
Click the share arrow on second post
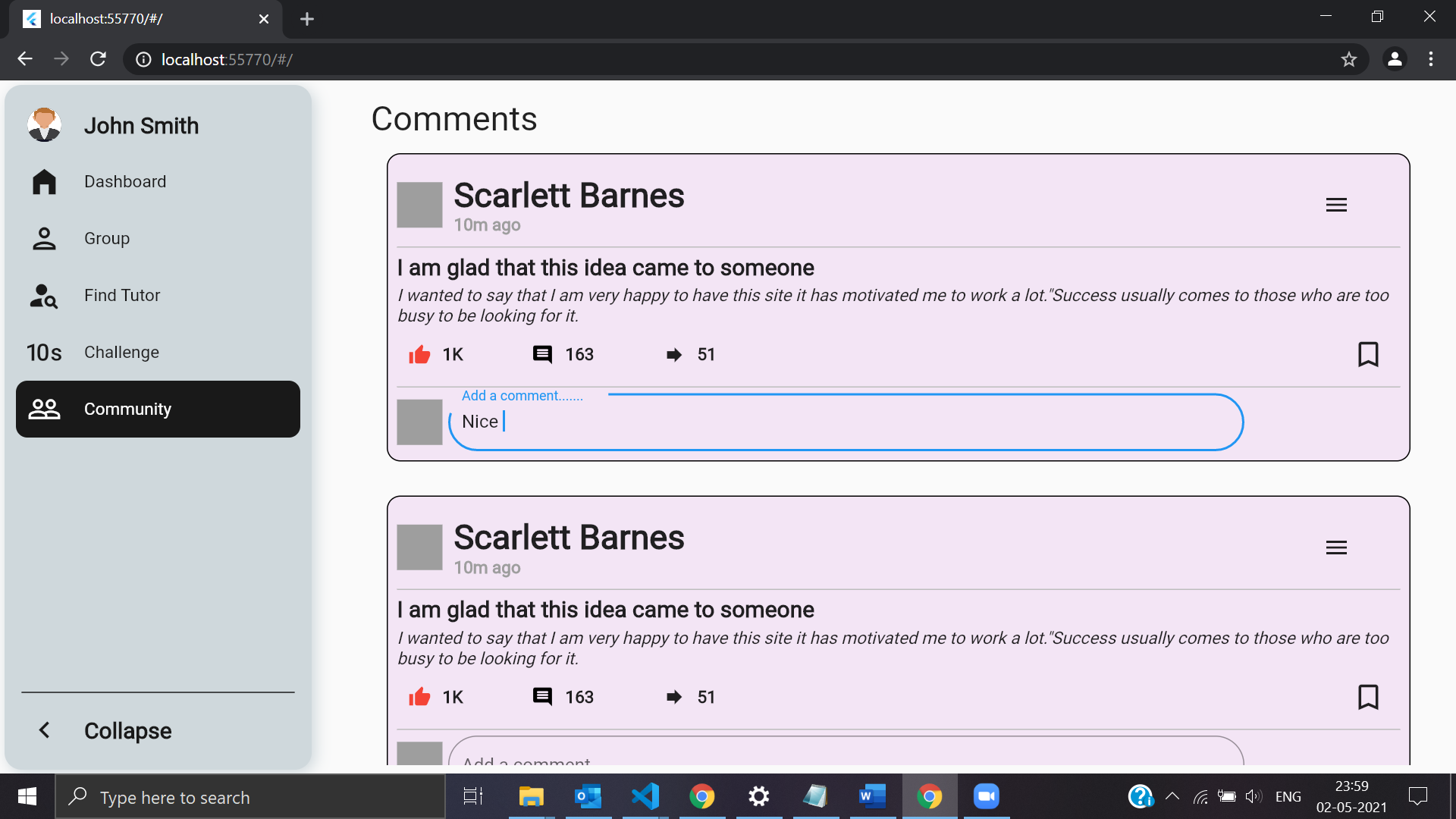pyautogui.click(x=673, y=697)
